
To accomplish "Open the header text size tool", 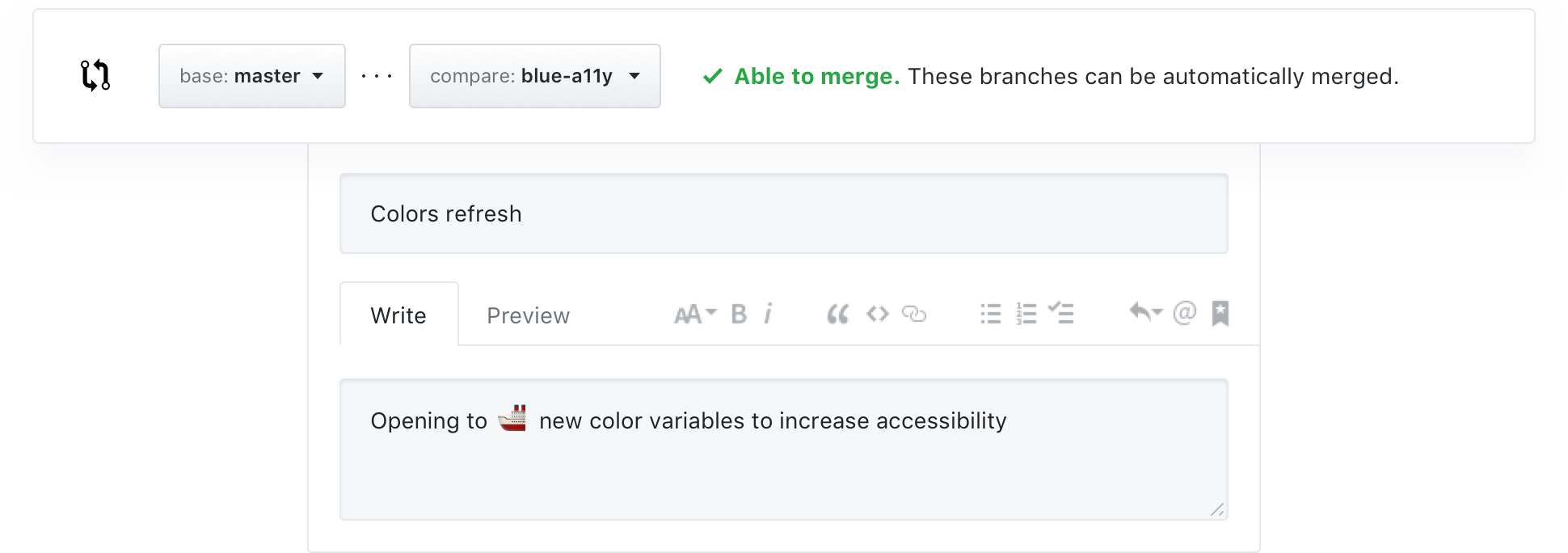I will coord(695,314).
